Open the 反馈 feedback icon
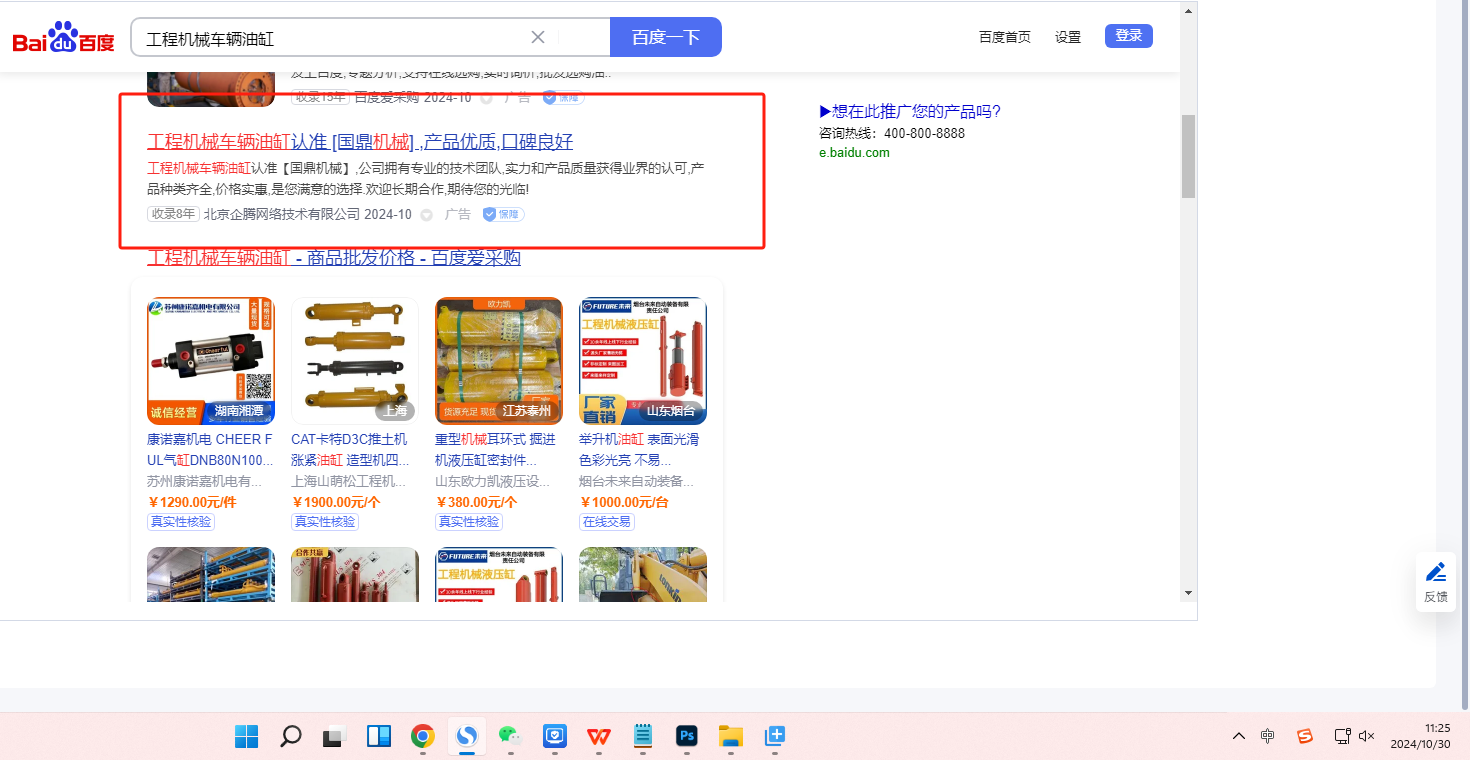 pos(1436,582)
